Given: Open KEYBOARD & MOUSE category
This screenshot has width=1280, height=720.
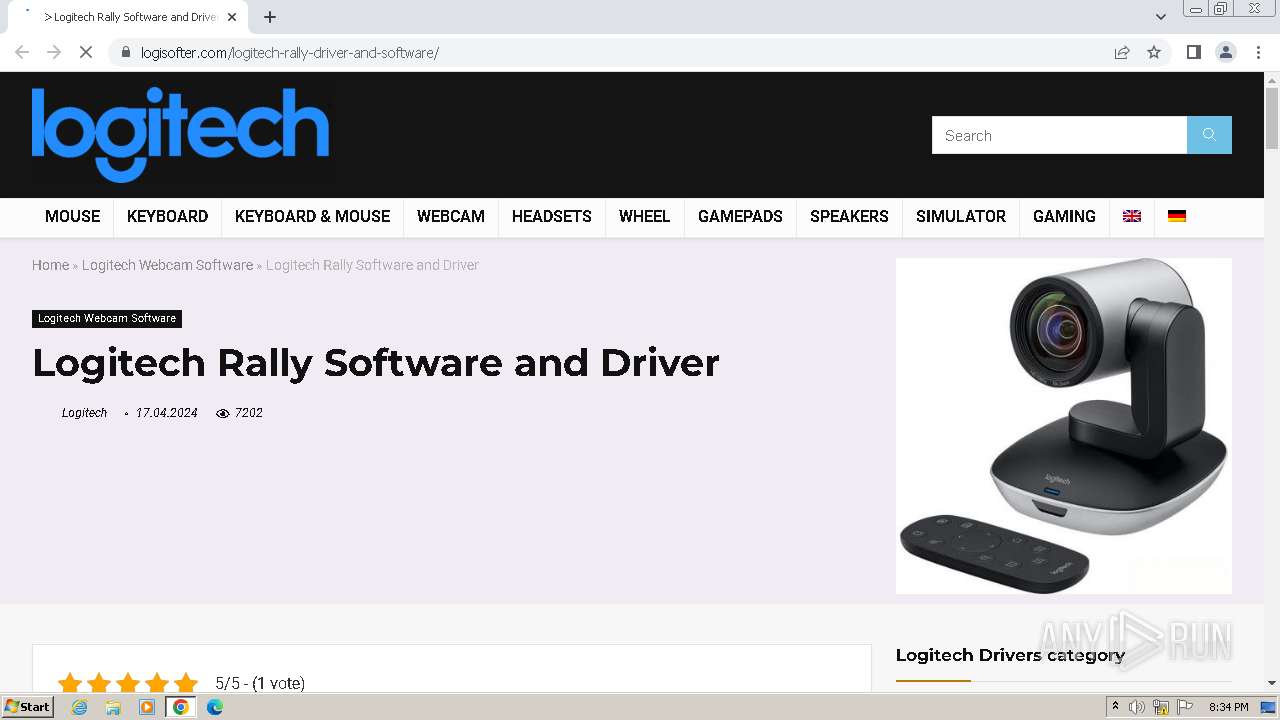Looking at the screenshot, I should [312, 216].
